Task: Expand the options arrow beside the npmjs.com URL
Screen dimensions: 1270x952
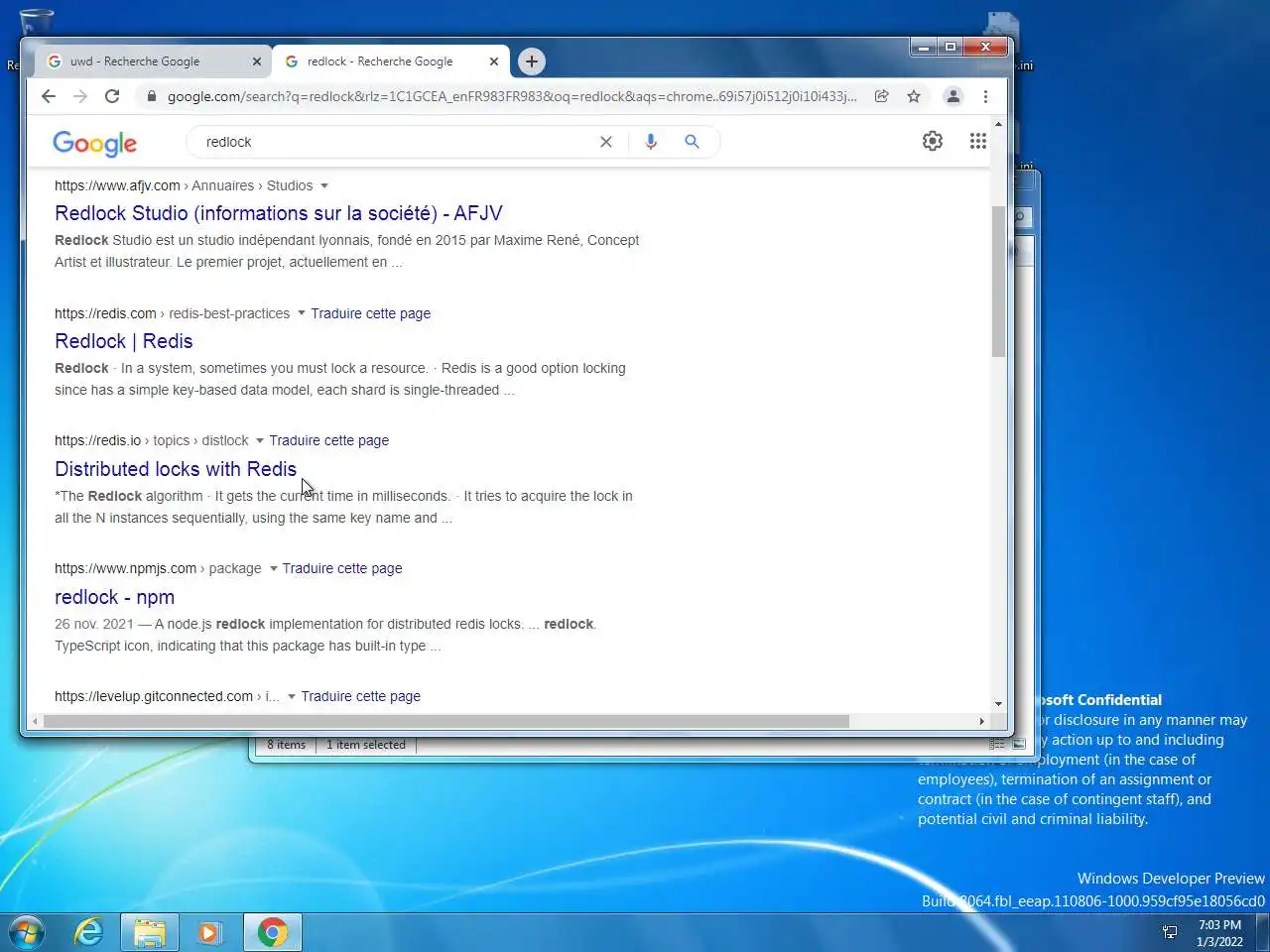Action: click(273, 568)
